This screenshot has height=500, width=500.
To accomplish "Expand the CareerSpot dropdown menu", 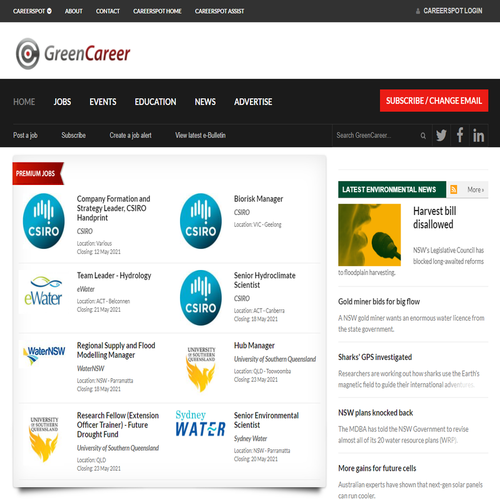I will (32, 11).
